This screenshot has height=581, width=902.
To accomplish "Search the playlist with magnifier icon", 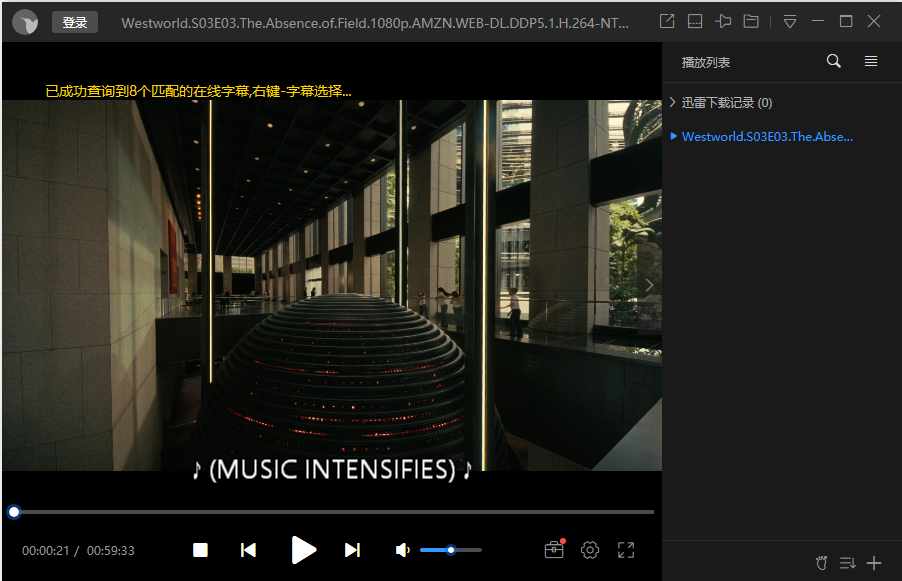I will coord(834,62).
